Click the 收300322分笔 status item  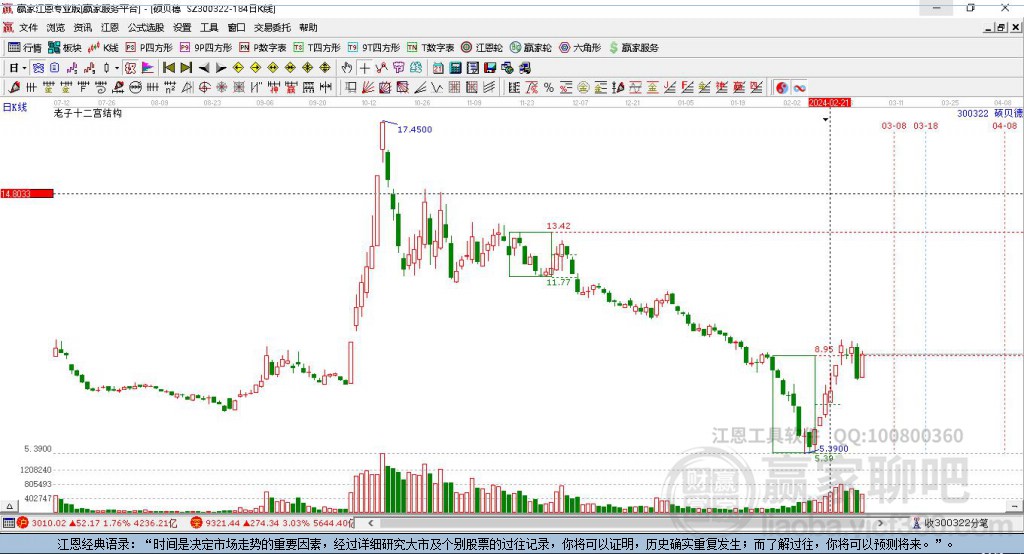[951, 523]
